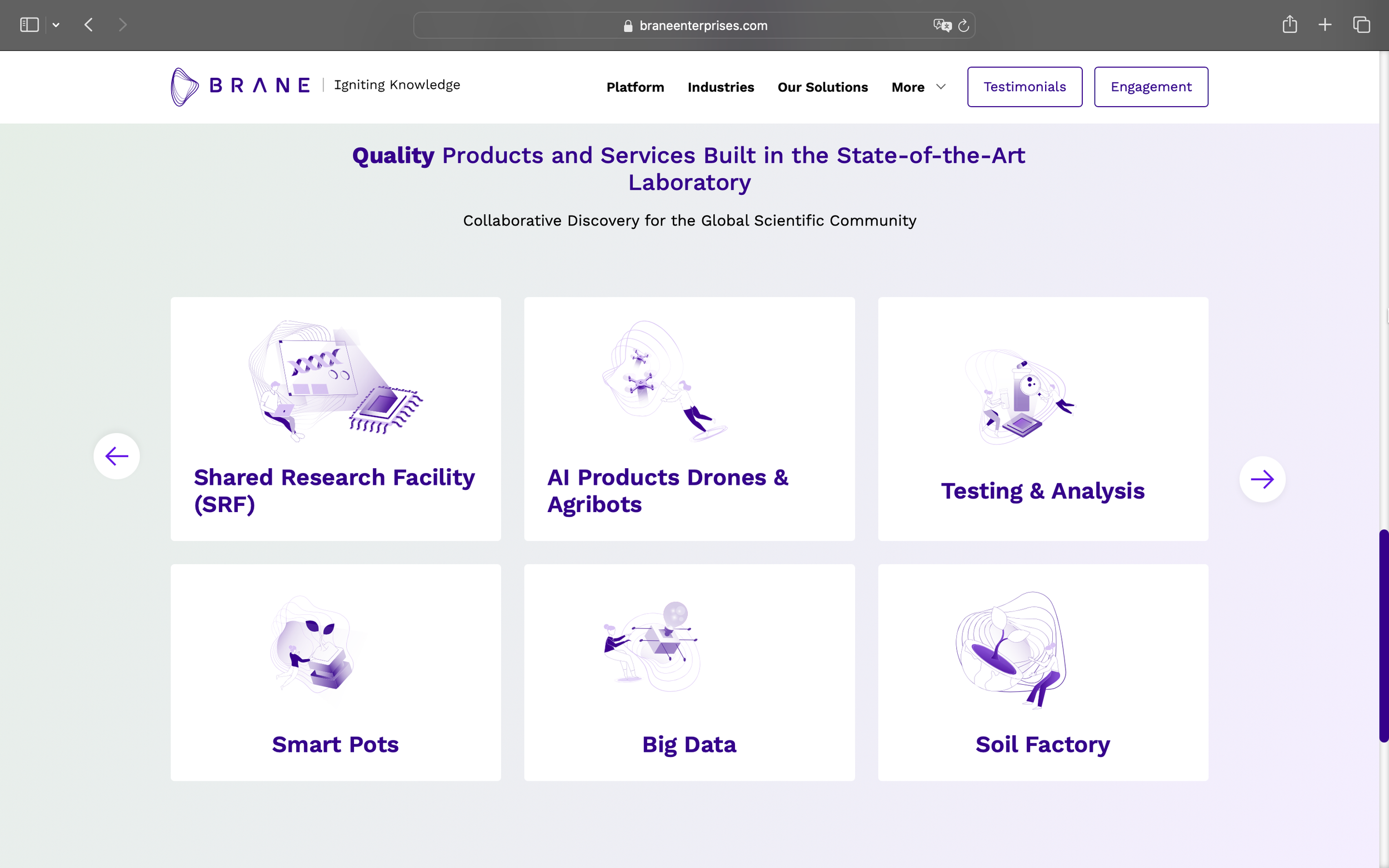The height and width of the screenshot is (868, 1389).
Task: Click the Engagement button
Action: pos(1151,87)
